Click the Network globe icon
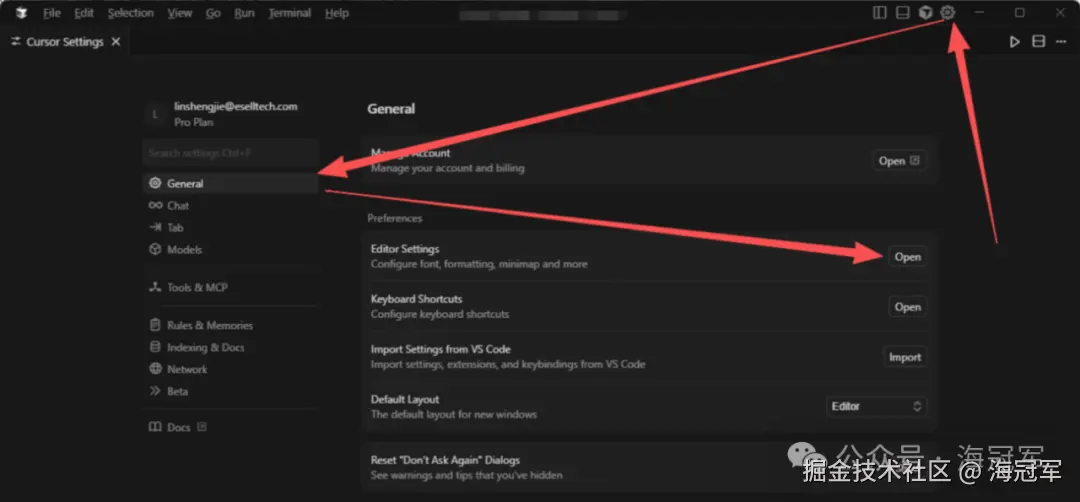Image resolution: width=1080 pixels, height=502 pixels. (x=155, y=369)
